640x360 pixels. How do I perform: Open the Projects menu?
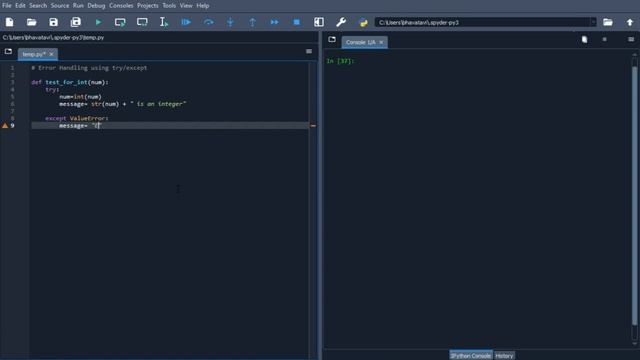click(148, 6)
